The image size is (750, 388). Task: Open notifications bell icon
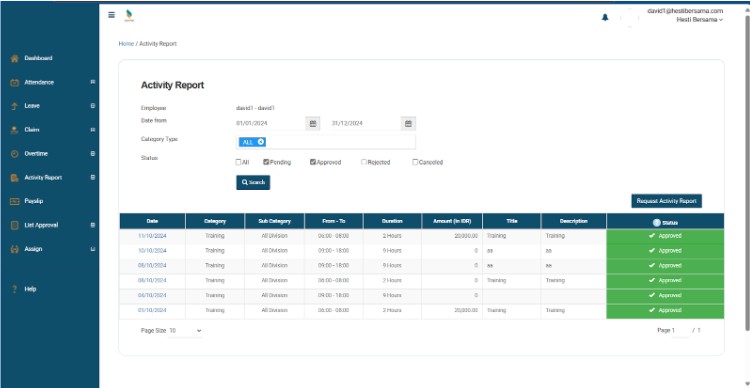click(x=605, y=18)
